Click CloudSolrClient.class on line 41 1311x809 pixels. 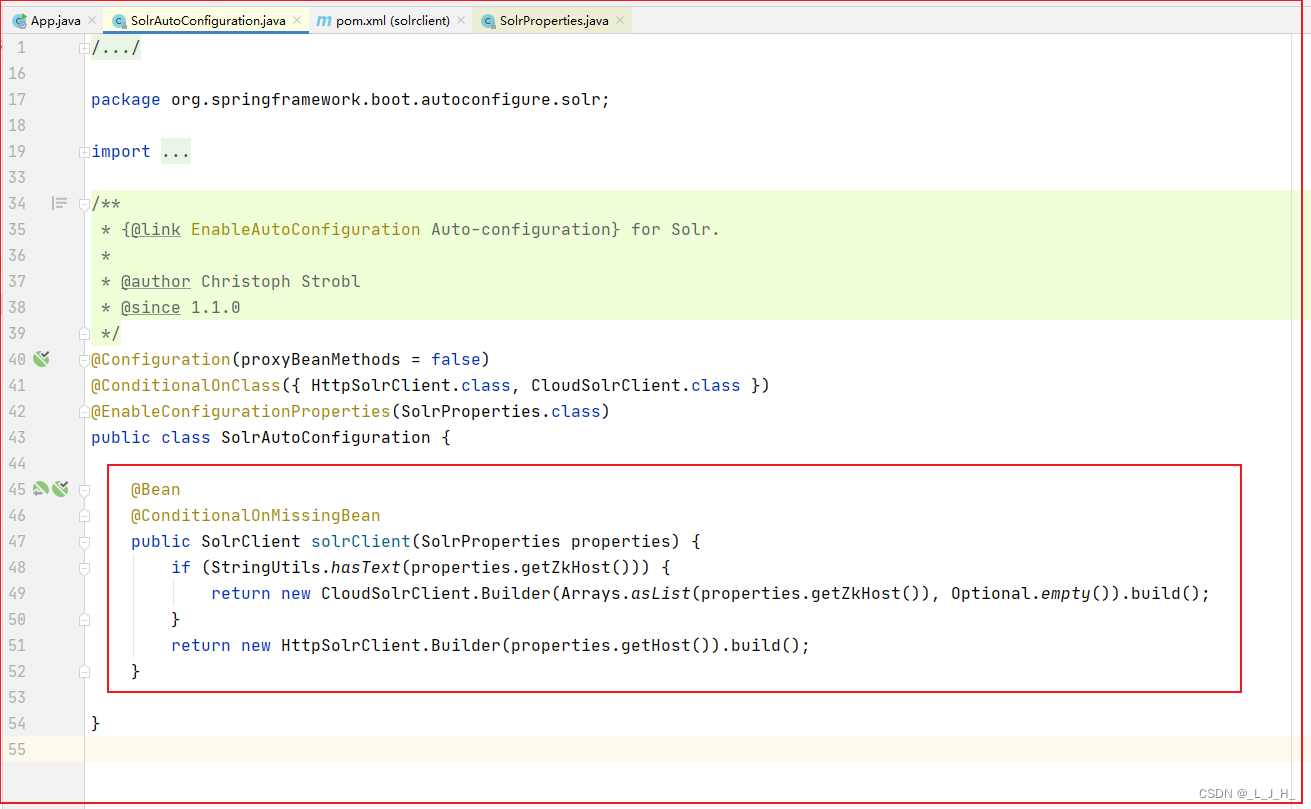(x=636, y=385)
